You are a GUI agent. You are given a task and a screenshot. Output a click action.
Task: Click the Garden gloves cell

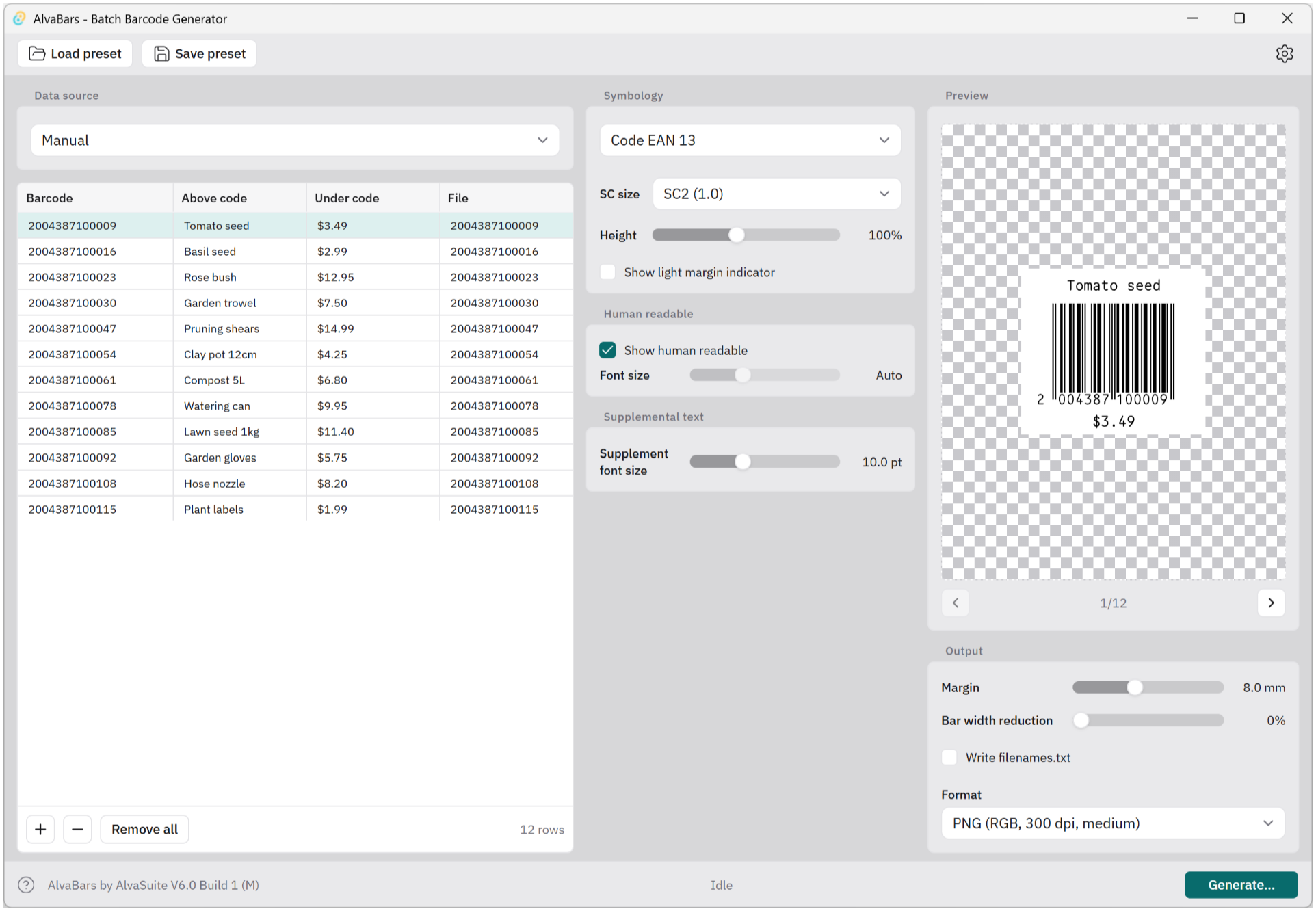tap(239, 458)
